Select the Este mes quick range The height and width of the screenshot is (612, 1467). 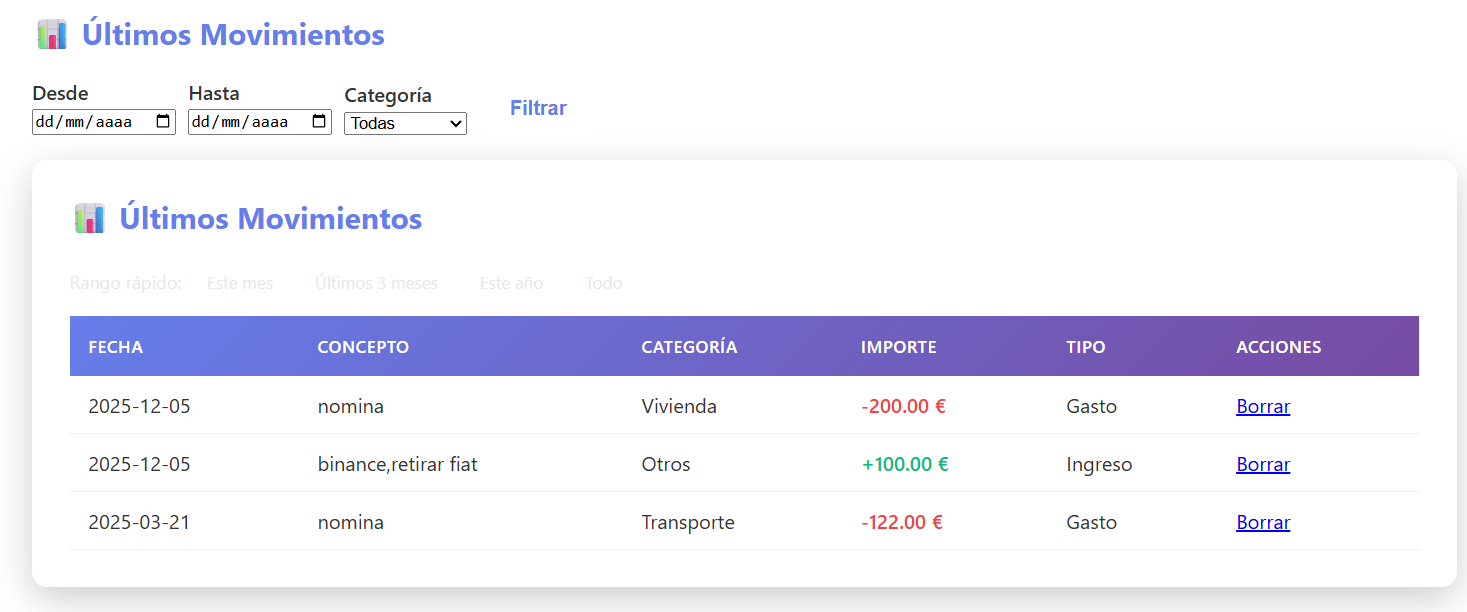[x=239, y=283]
